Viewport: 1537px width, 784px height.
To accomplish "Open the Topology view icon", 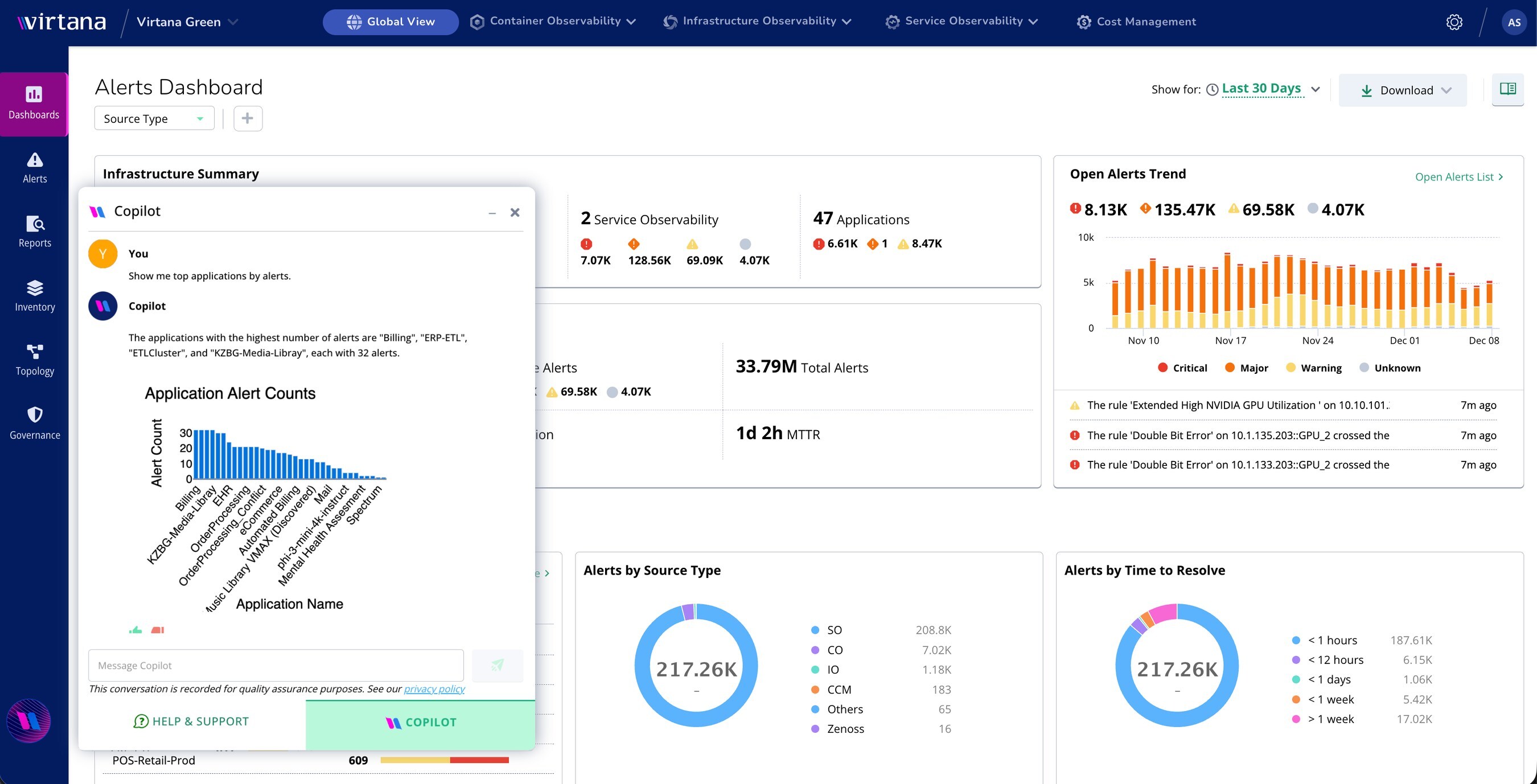I will (x=35, y=352).
